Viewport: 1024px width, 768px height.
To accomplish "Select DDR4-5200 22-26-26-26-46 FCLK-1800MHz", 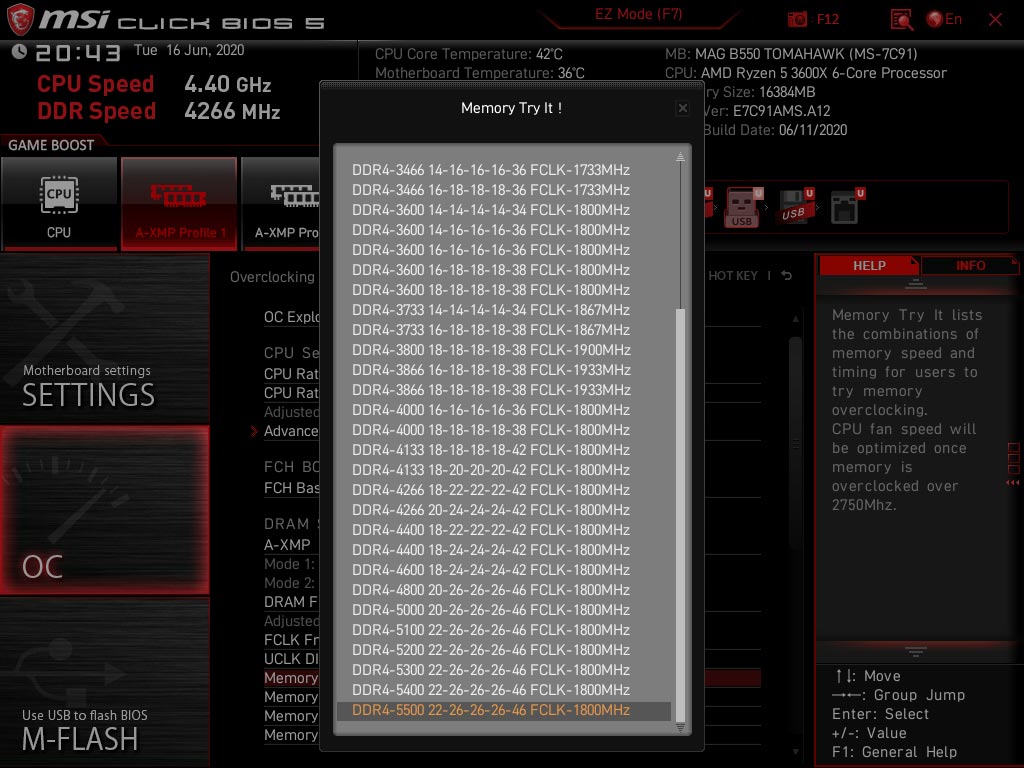I will click(x=490, y=650).
